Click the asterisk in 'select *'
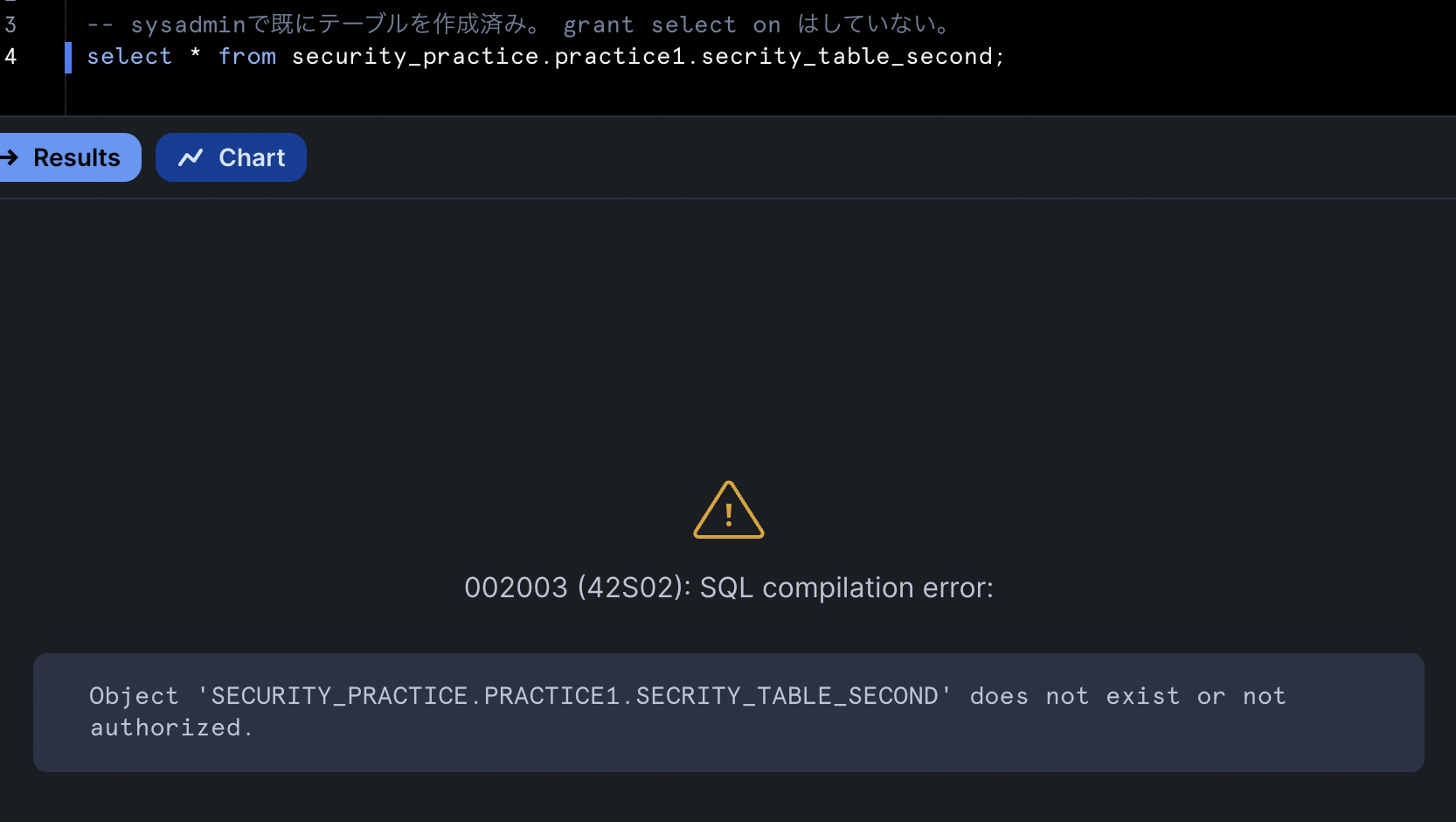This screenshot has width=1456, height=822. coord(194,56)
